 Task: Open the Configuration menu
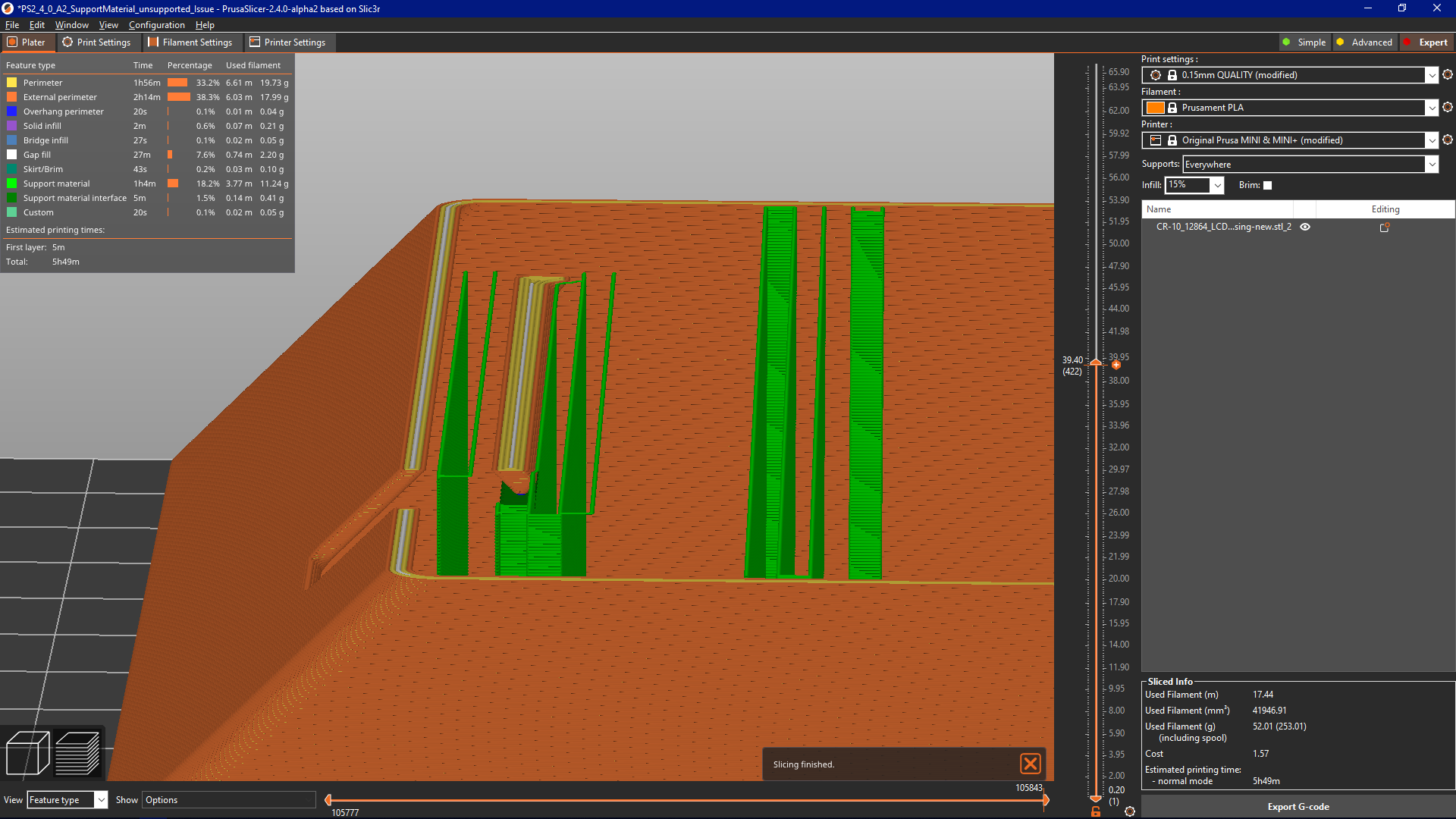click(x=156, y=25)
